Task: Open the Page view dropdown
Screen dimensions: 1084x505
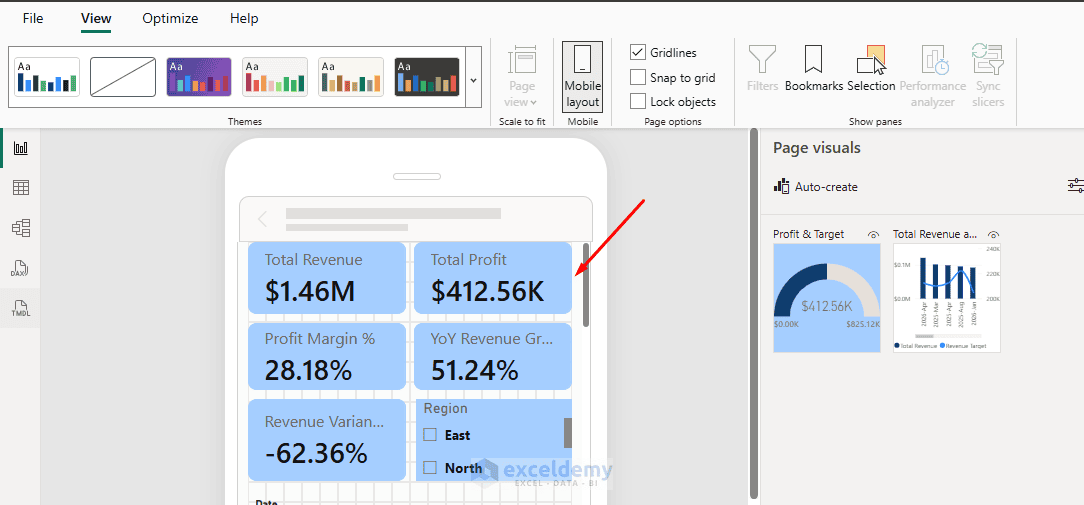Action: click(x=522, y=77)
